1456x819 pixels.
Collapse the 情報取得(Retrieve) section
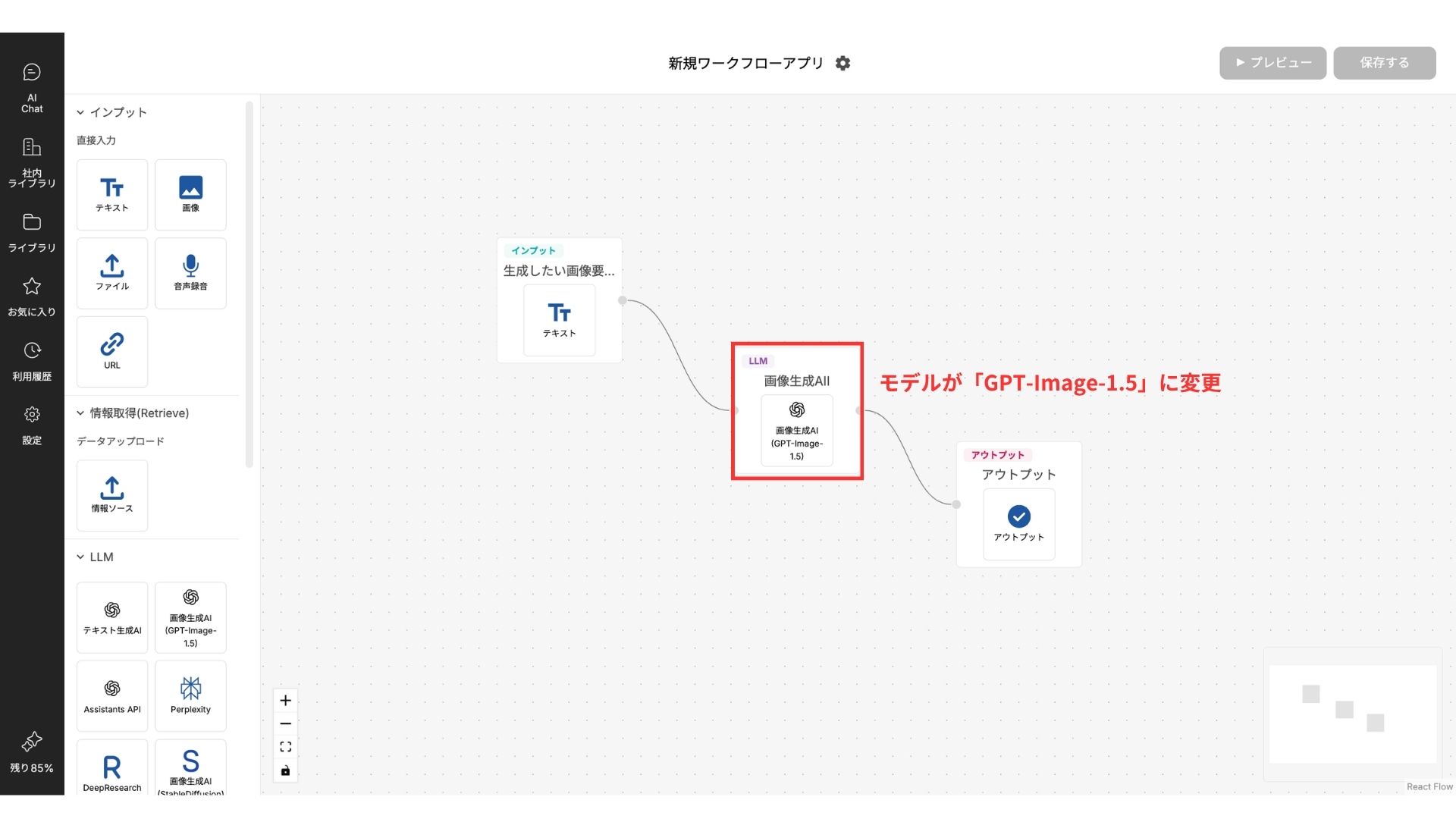pyautogui.click(x=80, y=413)
